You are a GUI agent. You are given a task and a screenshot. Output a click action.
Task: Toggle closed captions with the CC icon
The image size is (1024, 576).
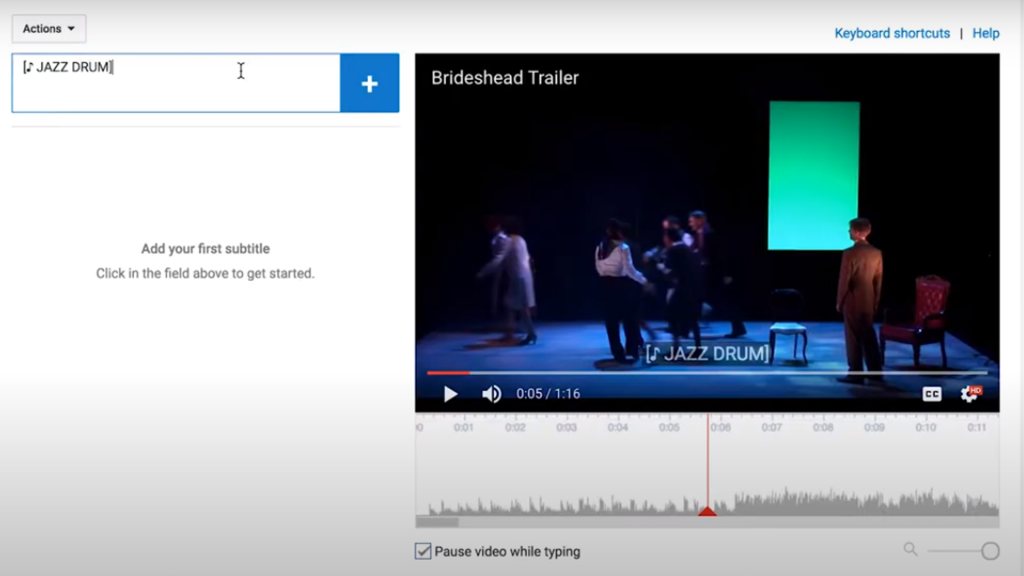(x=931, y=394)
